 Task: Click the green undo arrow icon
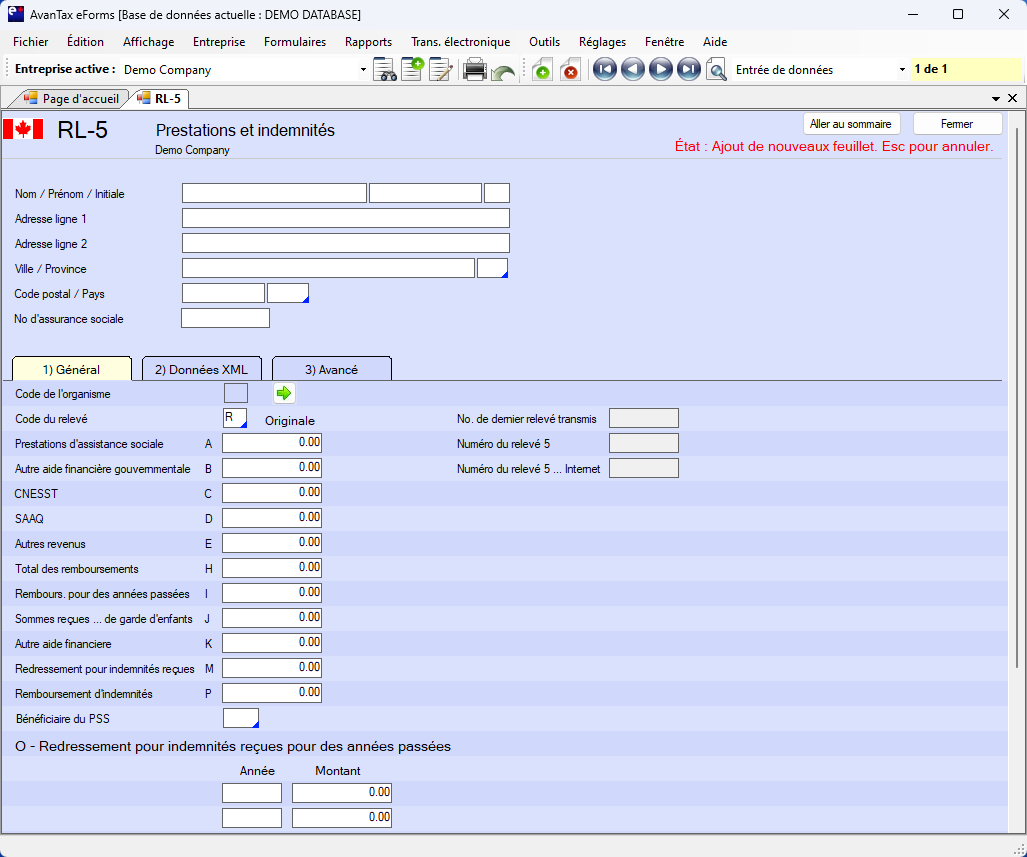(x=503, y=71)
